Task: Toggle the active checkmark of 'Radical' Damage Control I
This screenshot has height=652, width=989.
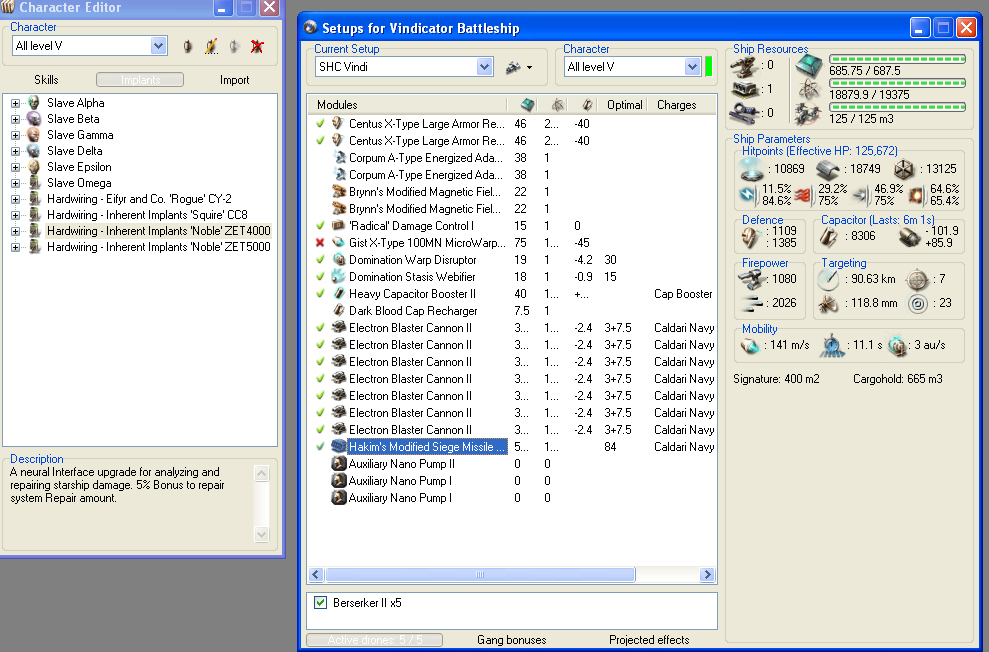Action: (x=320, y=226)
